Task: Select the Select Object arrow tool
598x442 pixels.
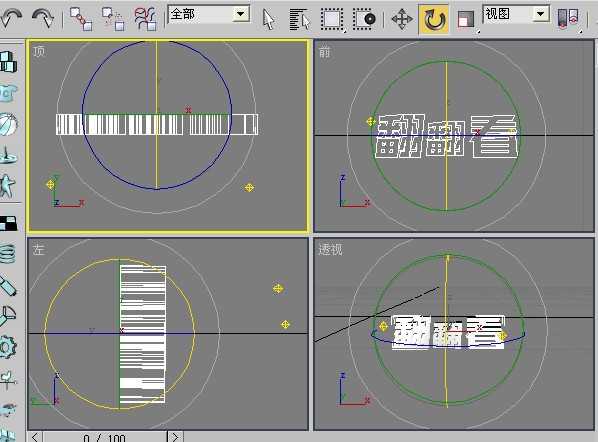Action: pos(268,19)
